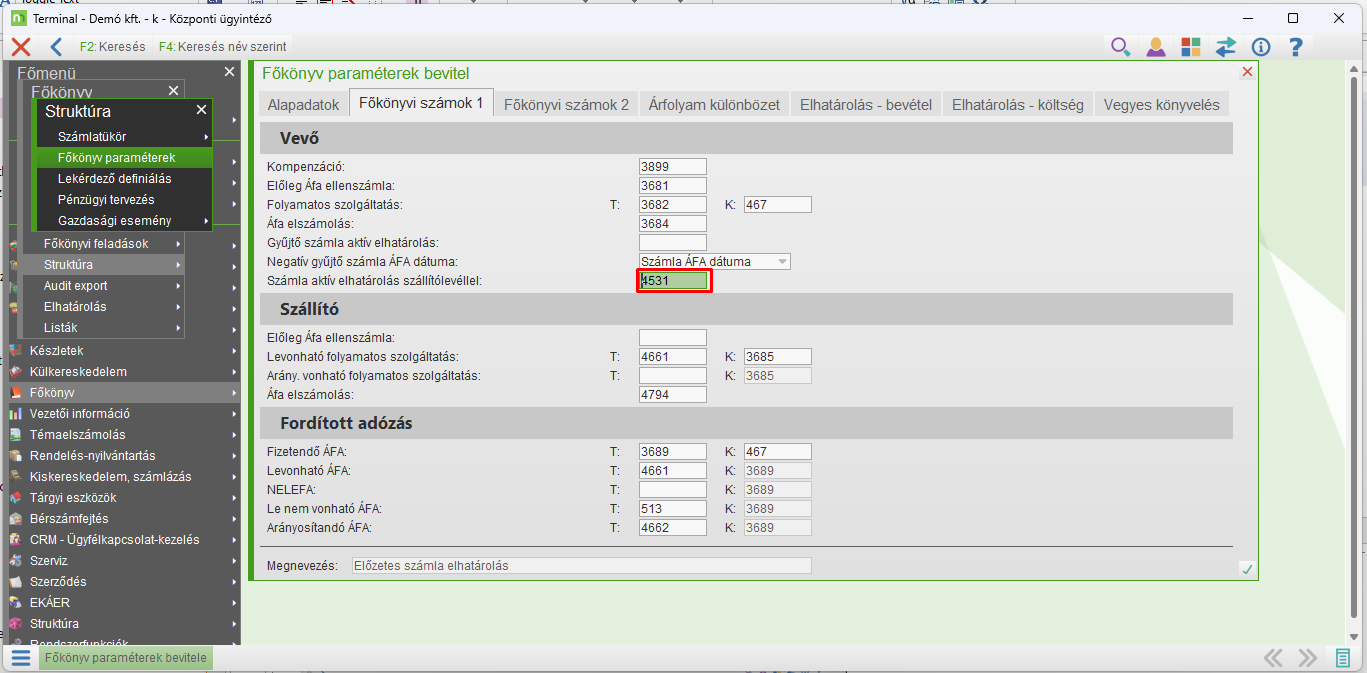Click the CRM module icon
This screenshot has width=1367, height=673.
tap(15, 540)
